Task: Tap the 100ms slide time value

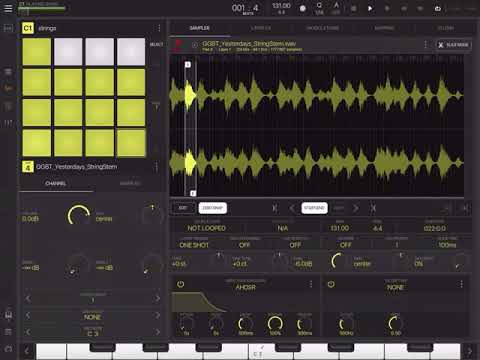Action: point(447,243)
